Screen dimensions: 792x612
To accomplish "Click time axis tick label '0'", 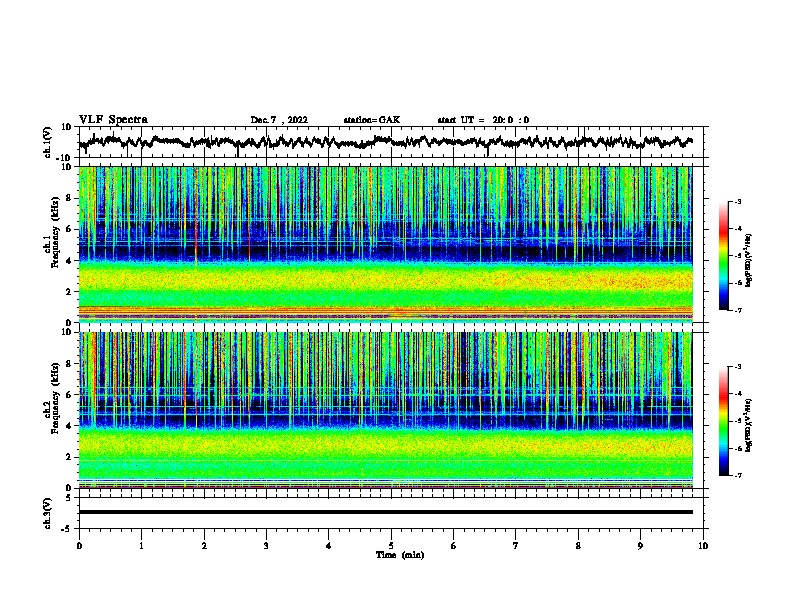I will [79, 546].
